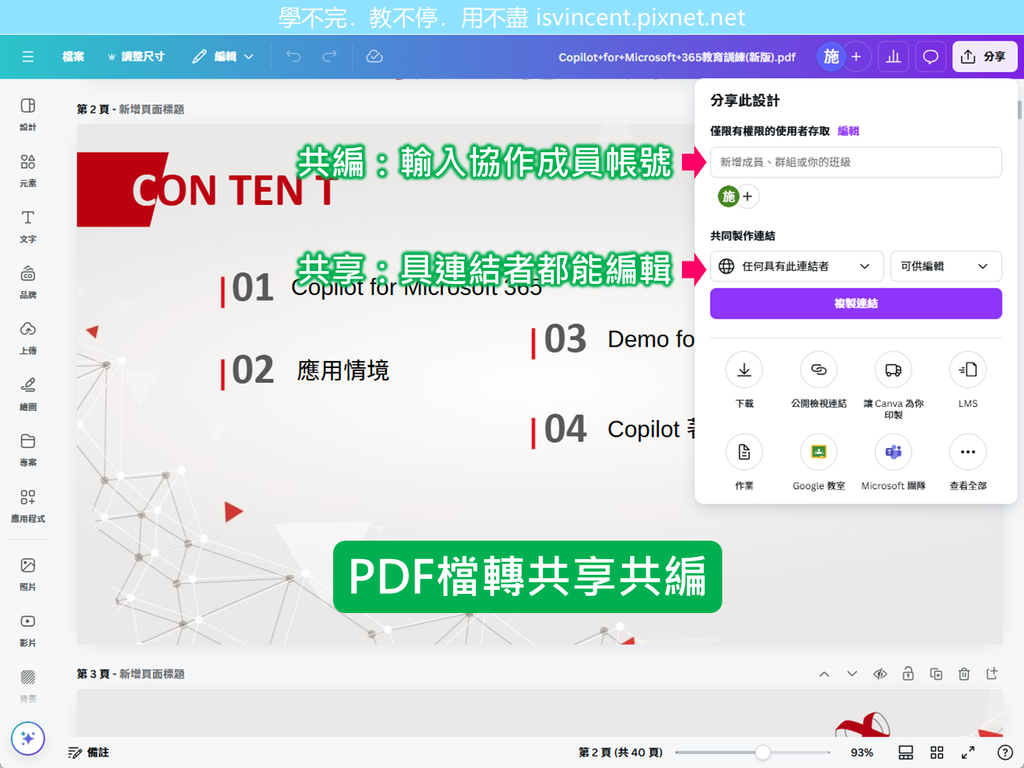The image size is (1024, 768).
Task: Expand the 編輯 mode dropdown
Action: click(x=223, y=57)
